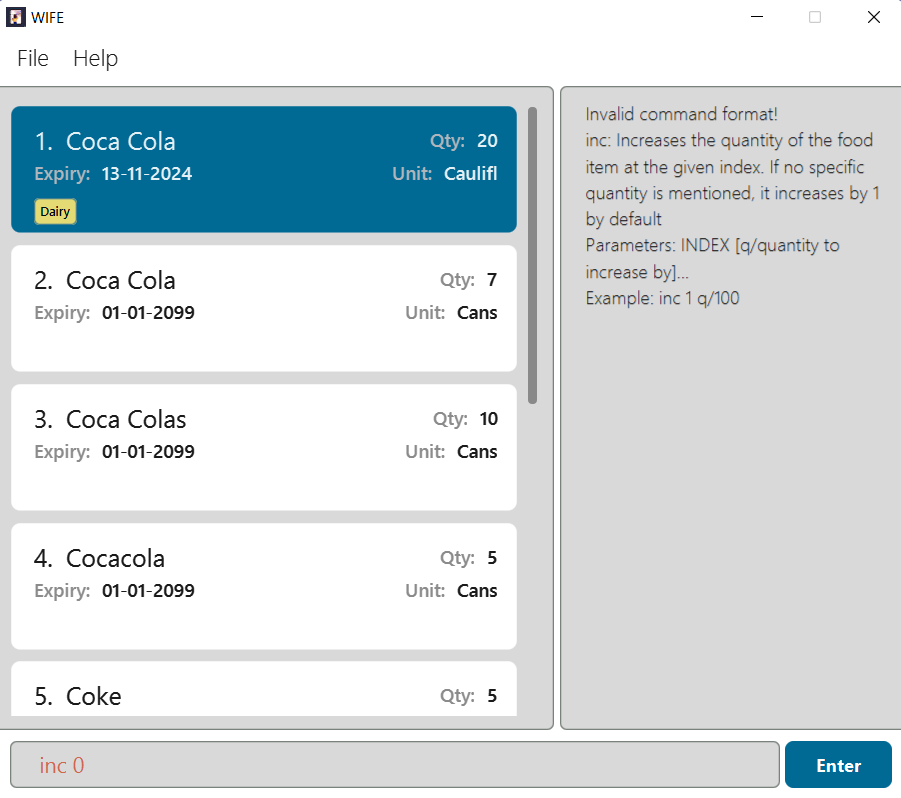The image size is (901, 798).
Task: Focus the command input field containing 'inc 0'
Action: (x=395, y=765)
